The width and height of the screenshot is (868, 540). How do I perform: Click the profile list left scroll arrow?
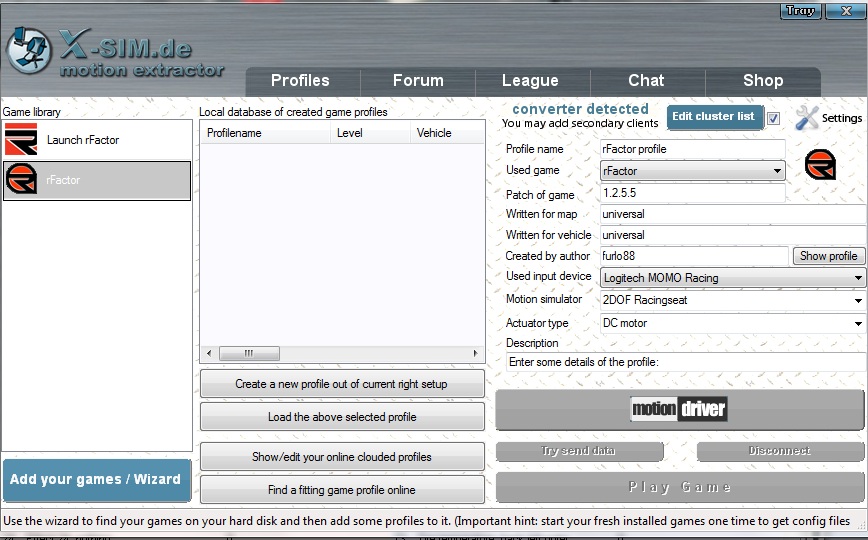pyautogui.click(x=209, y=353)
